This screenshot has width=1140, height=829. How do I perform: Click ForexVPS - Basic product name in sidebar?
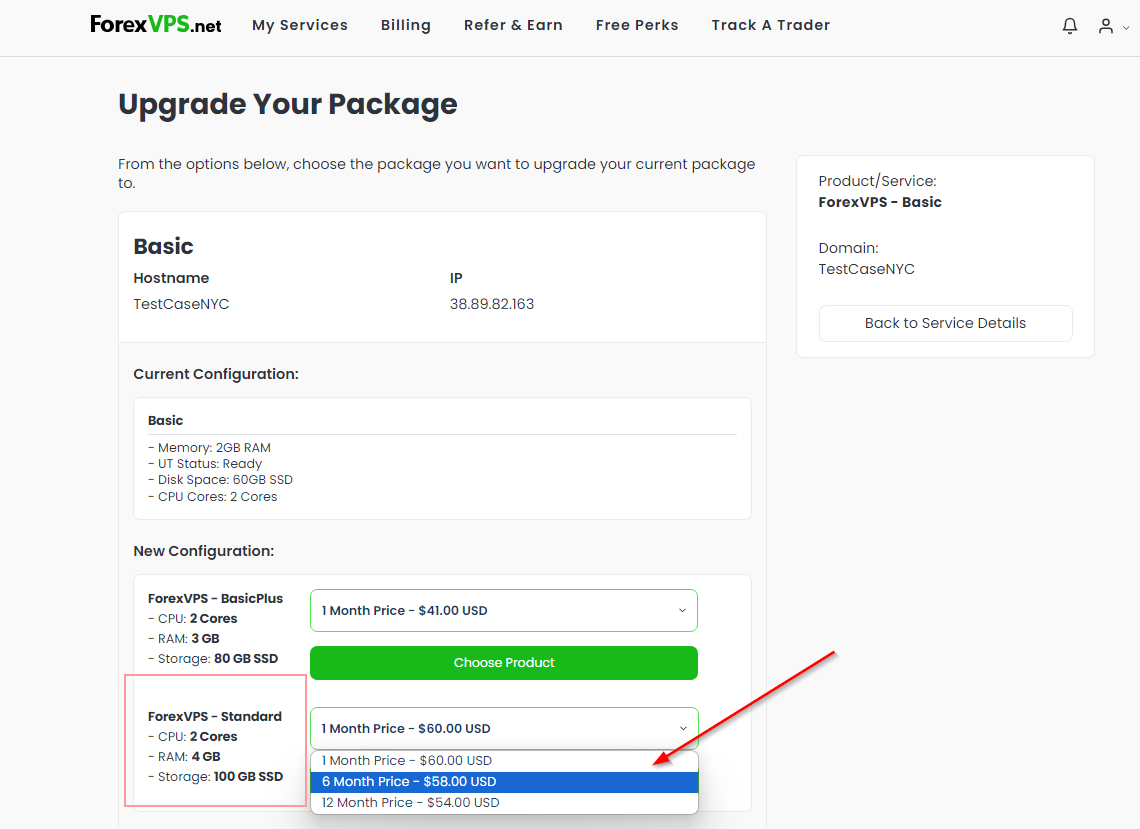[880, 202]
